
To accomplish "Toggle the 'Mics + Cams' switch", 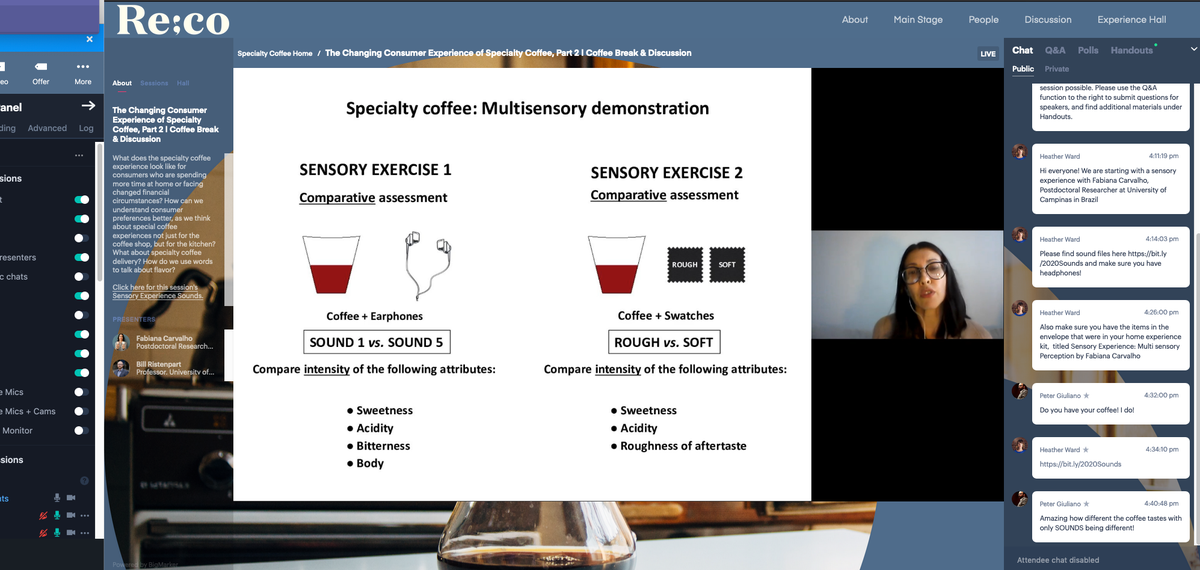I will point(82,411).
